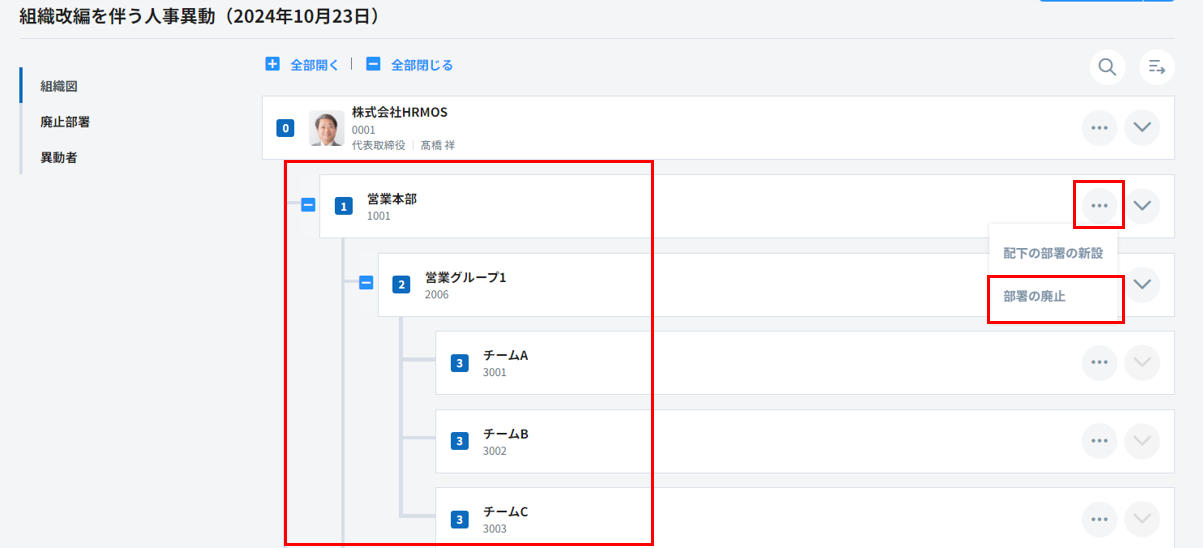Expand the 営業グループ1 details chevron
The width and height of the screenshot is (1203, 548).
(x=1142, y=284)
